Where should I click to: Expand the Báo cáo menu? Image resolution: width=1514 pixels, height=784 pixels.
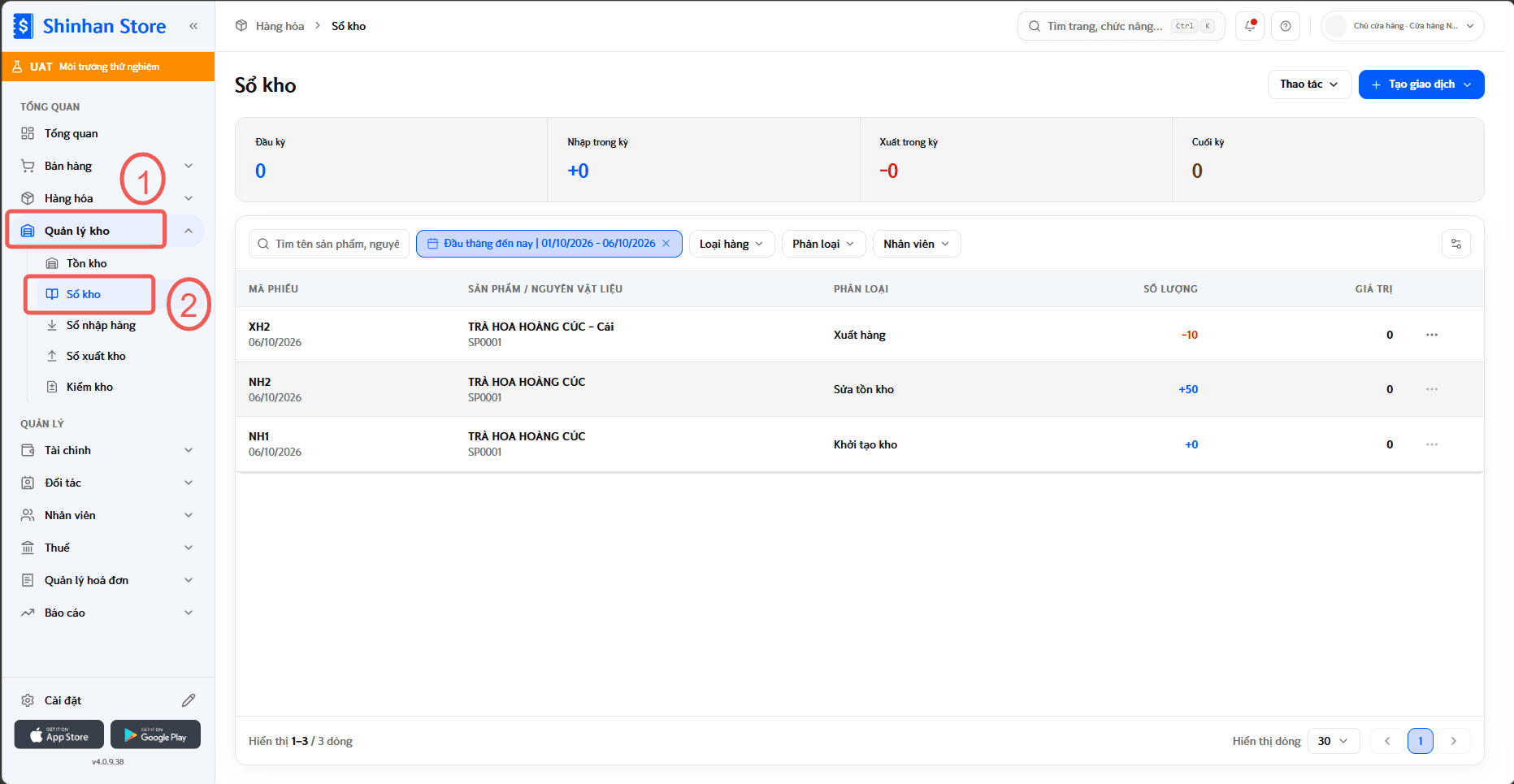[109, 613]
